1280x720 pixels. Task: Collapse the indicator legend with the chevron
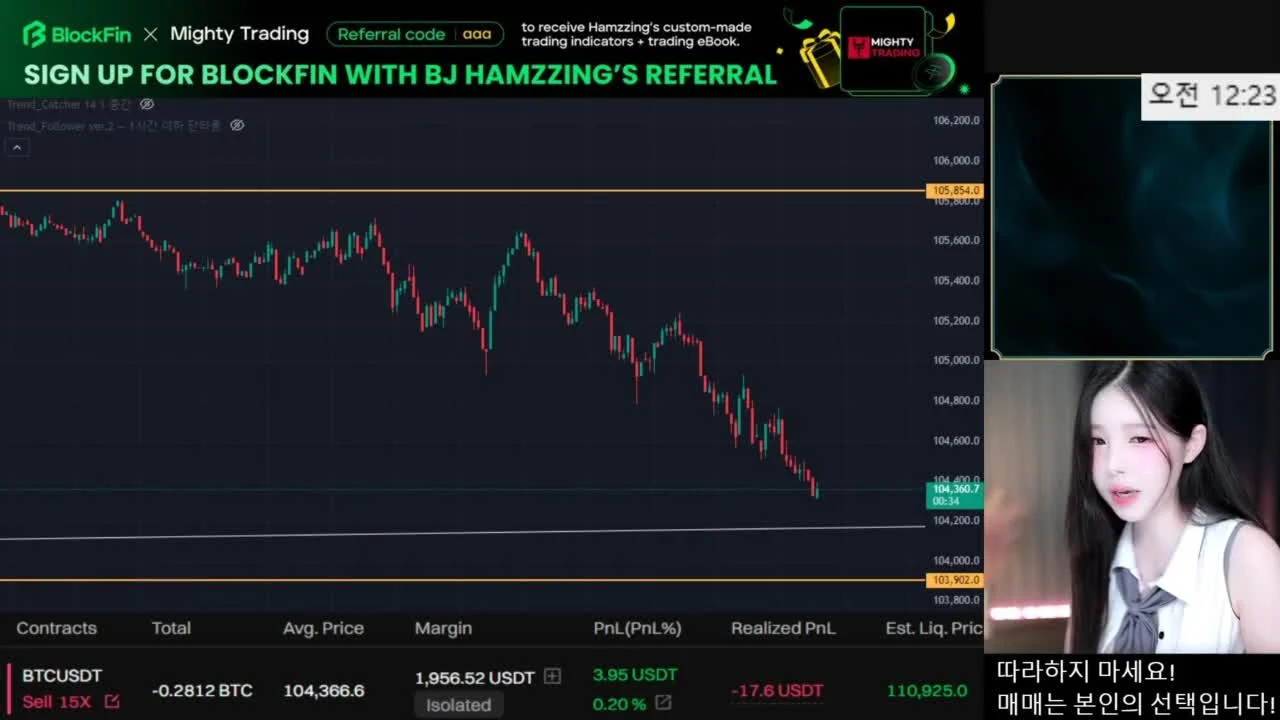point(17,147)
